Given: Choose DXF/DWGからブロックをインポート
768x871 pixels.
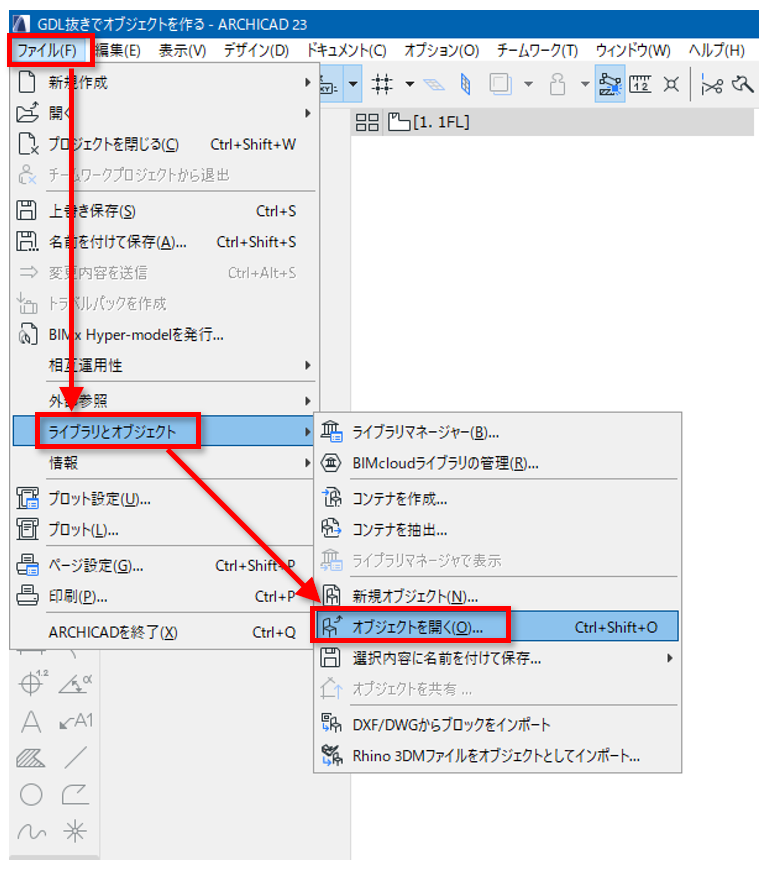Looking at the screenshot, I should tap(498, 725).
